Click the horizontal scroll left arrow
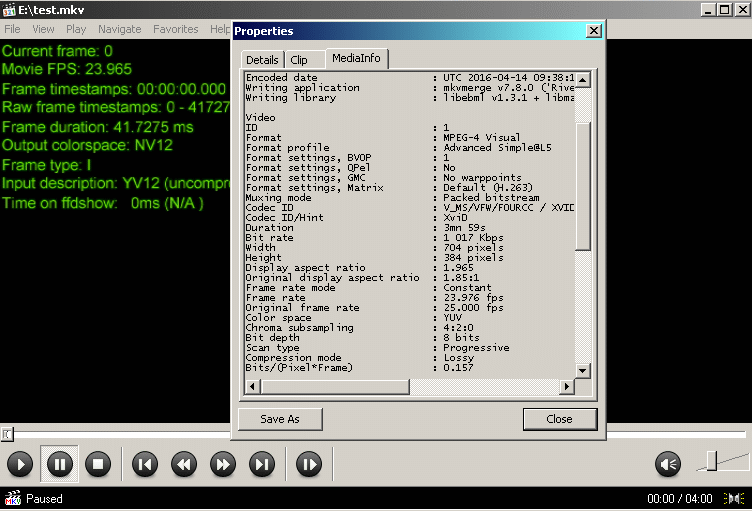Viewport: 752px width, 511px height. click(253, 386)
